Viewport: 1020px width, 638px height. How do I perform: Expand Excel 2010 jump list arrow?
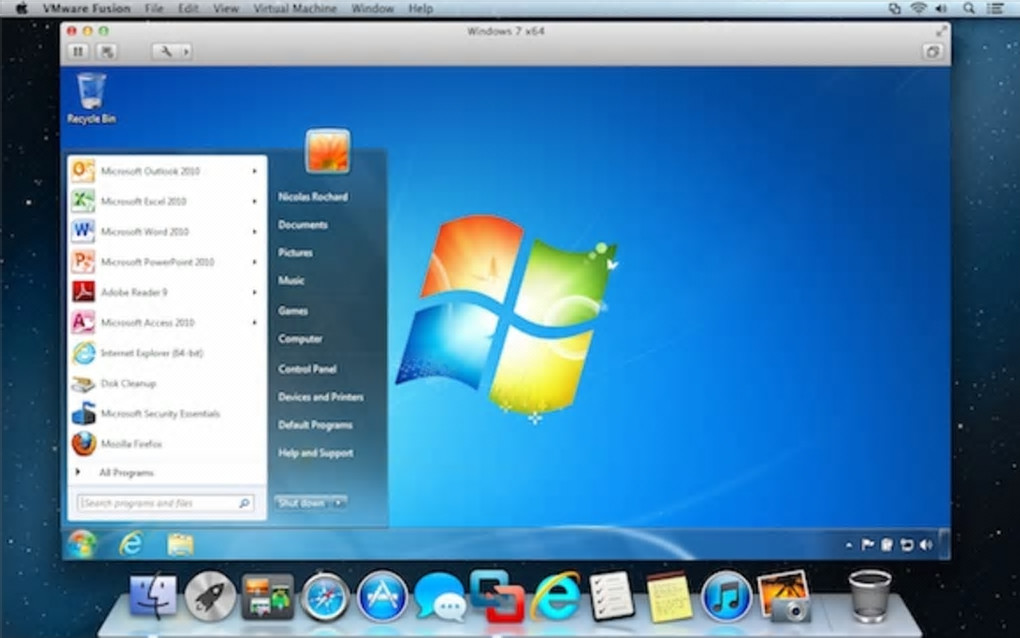pyautogui.click(x=255, y=202)
